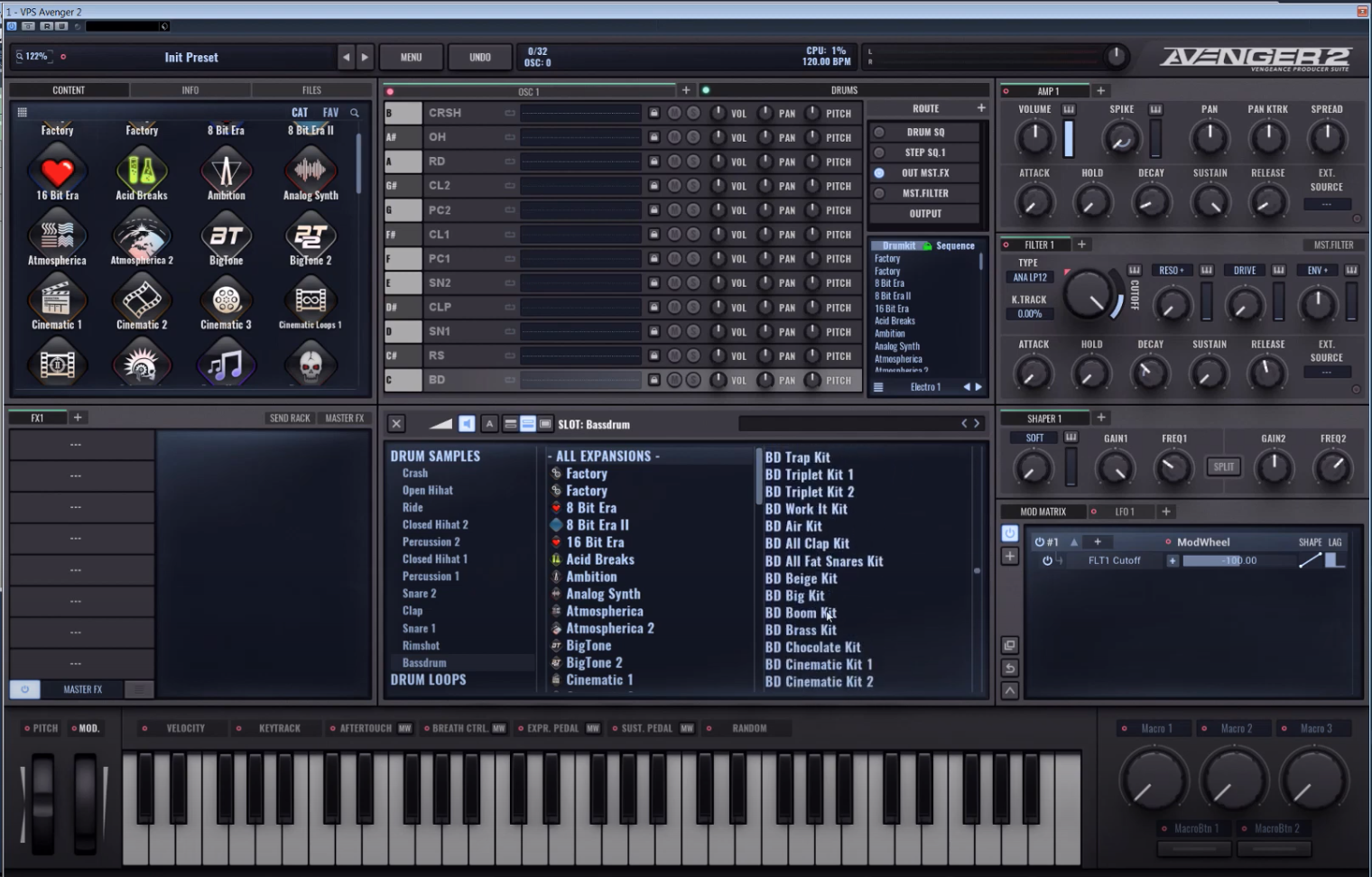Click the zoom 122% magnifier icon
The height and width of the screenshot is (877, 1372).
(x=20, y=56)
